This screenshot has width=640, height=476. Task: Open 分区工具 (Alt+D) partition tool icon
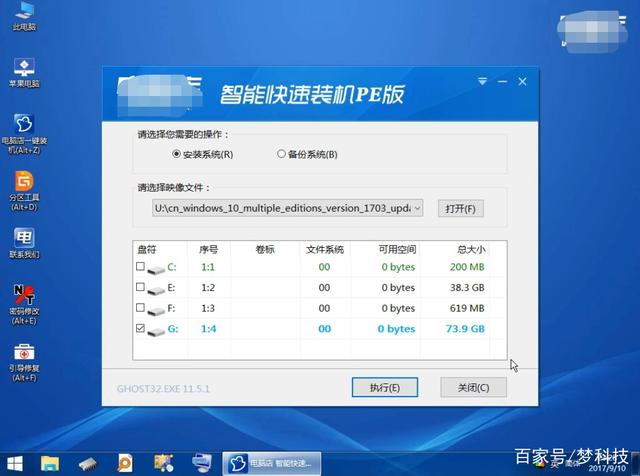(x=24, y=191)
